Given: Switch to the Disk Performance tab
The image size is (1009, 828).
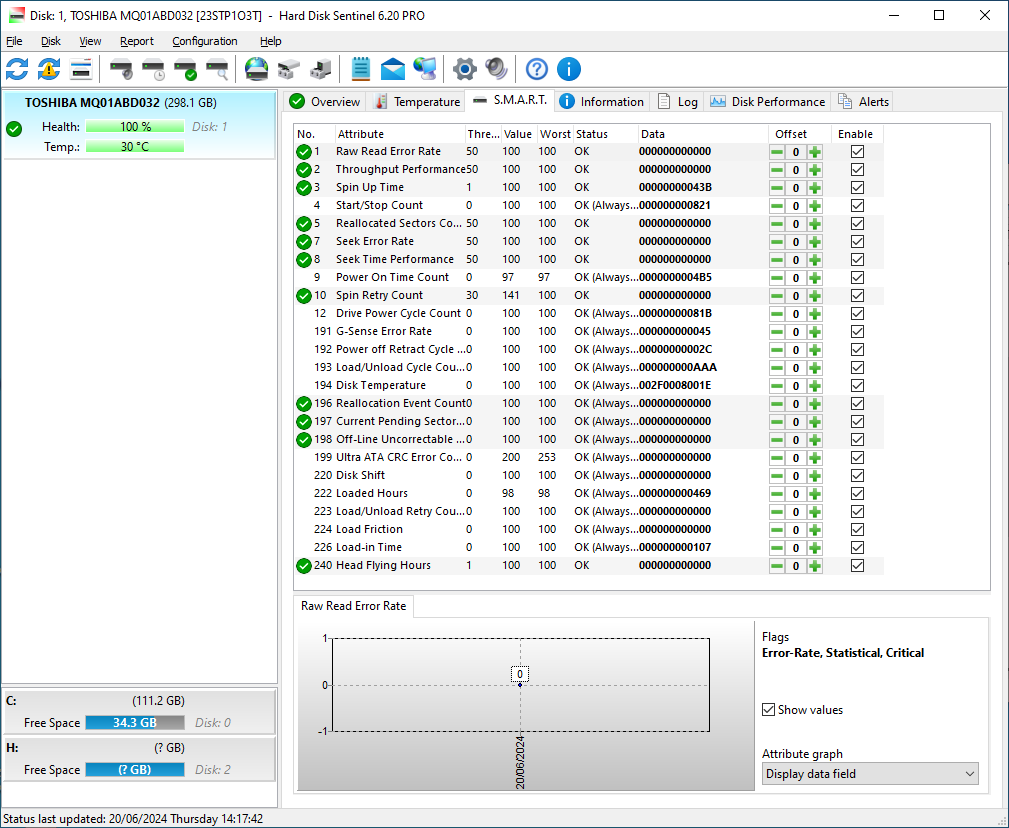Looking at the screenshot, I should 768,102.
